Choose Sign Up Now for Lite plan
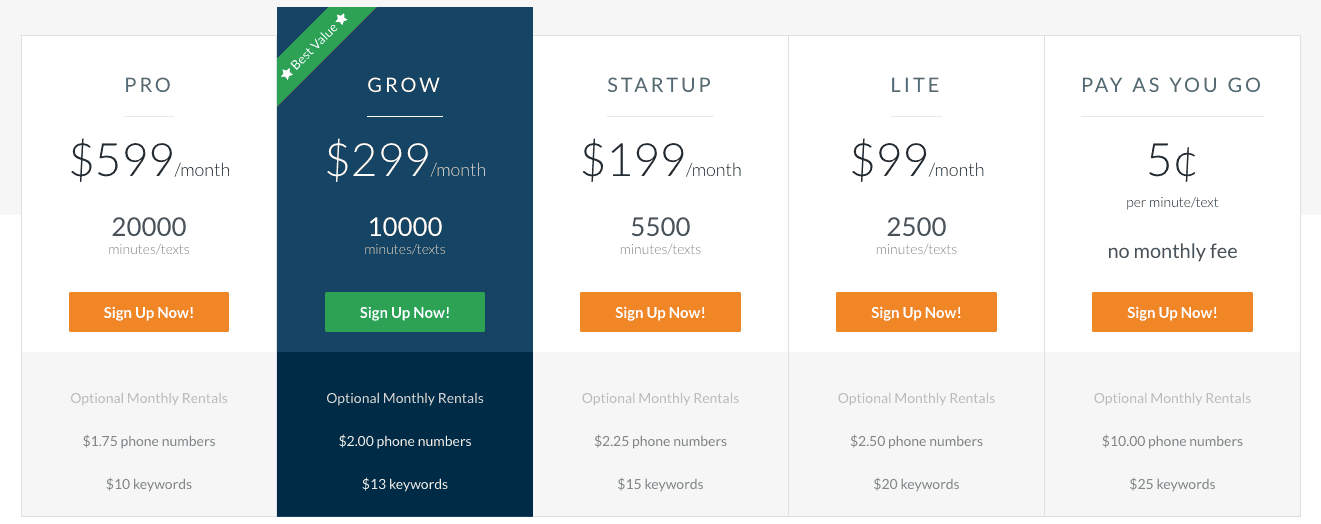The image size is (1321, 524). [x=916, y=312]
